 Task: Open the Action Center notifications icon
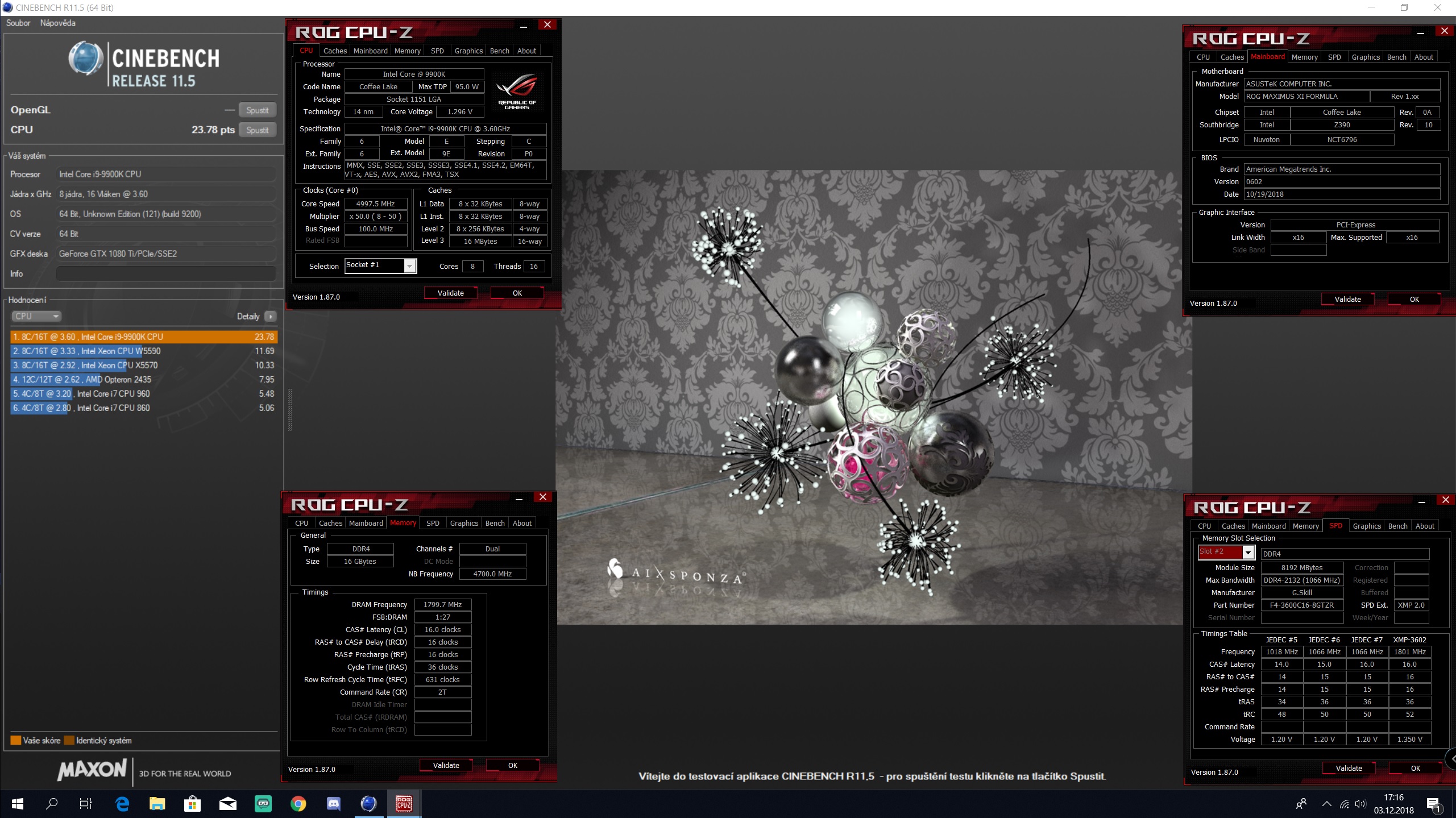pos(1434,804)
